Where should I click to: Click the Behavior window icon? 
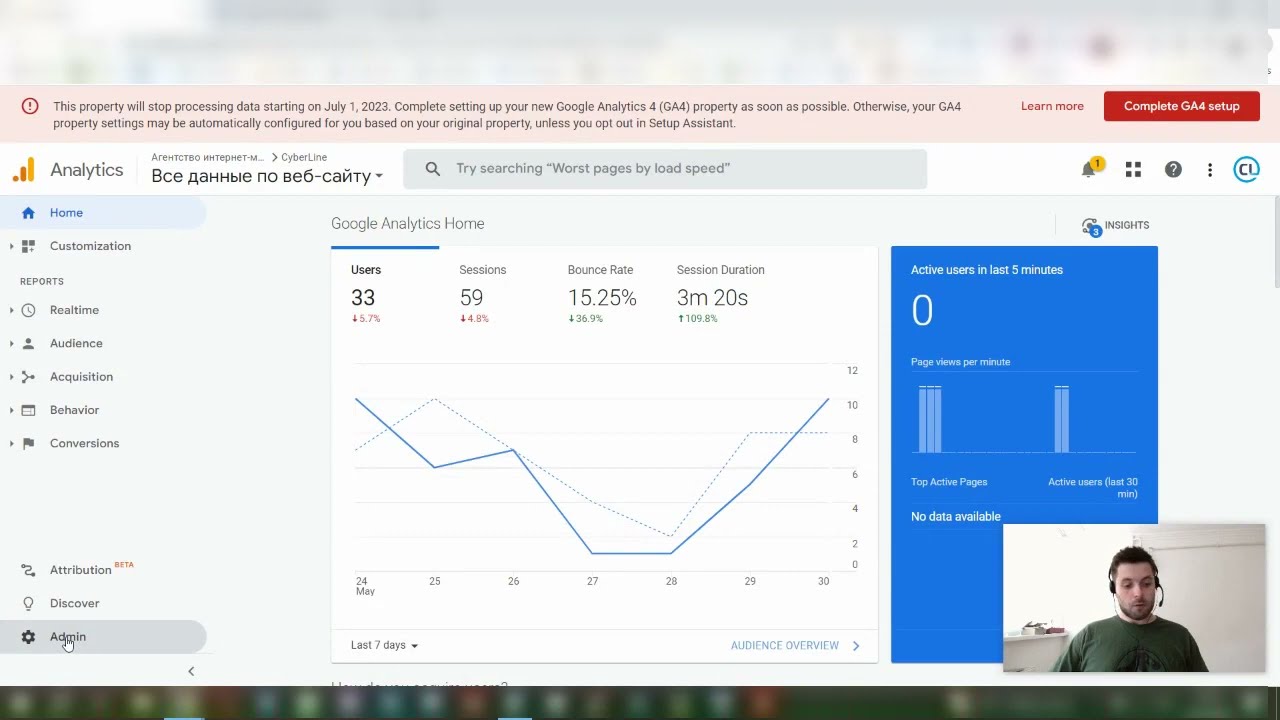tap(28, 410)
